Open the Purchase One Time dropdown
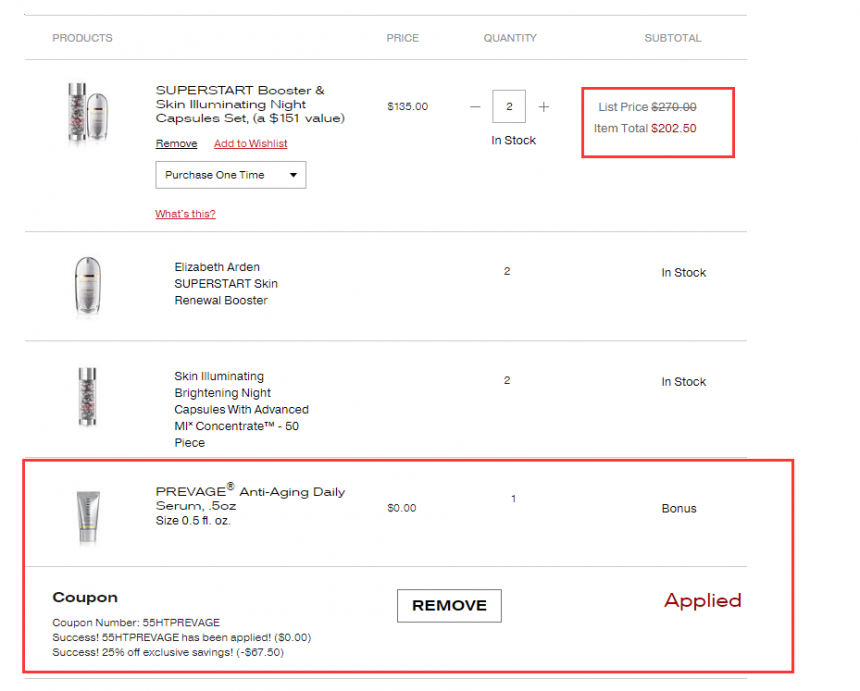This screenshot has width=860, height=691. 230,175
